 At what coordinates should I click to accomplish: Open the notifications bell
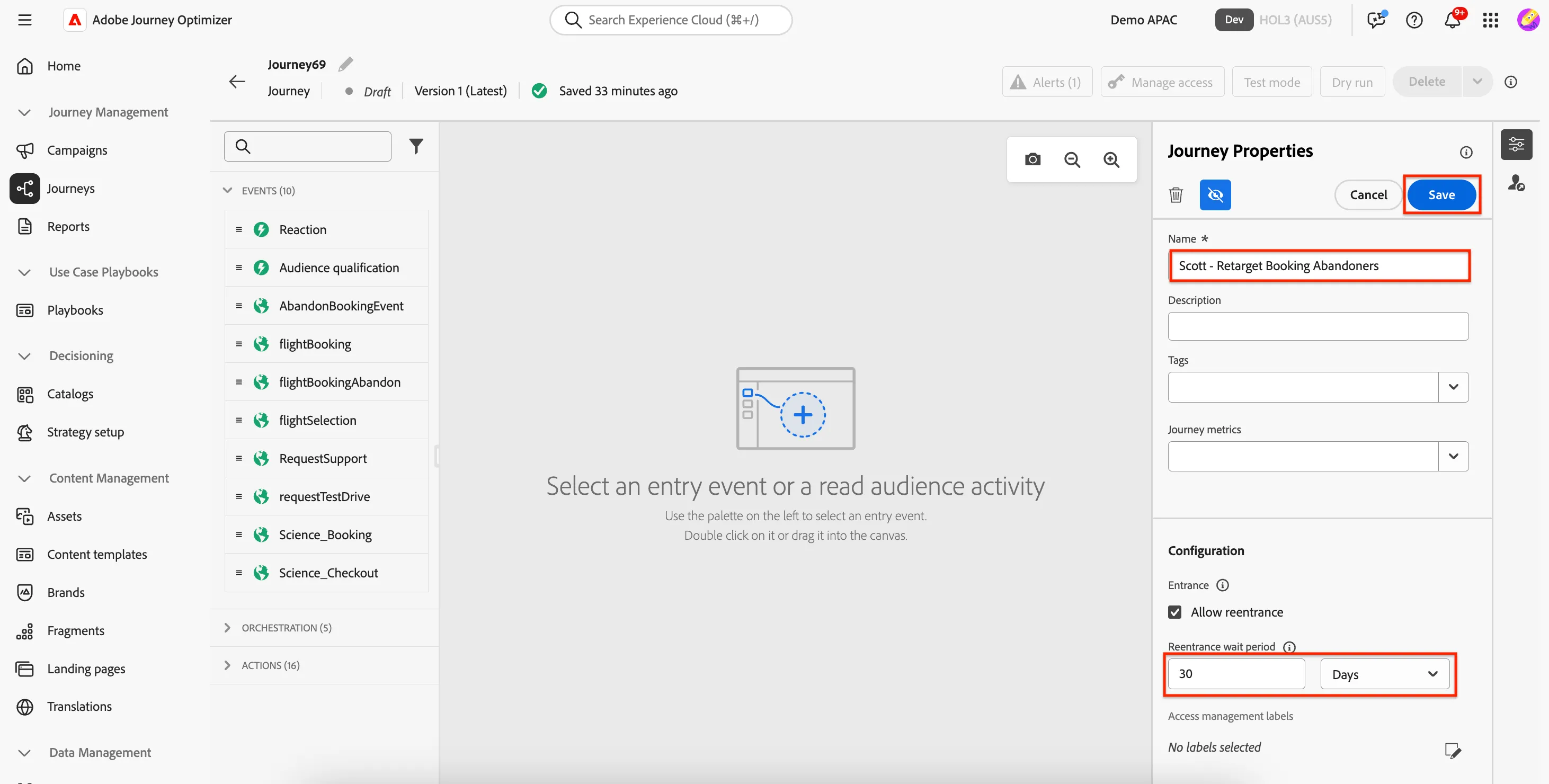(1452, 21)
